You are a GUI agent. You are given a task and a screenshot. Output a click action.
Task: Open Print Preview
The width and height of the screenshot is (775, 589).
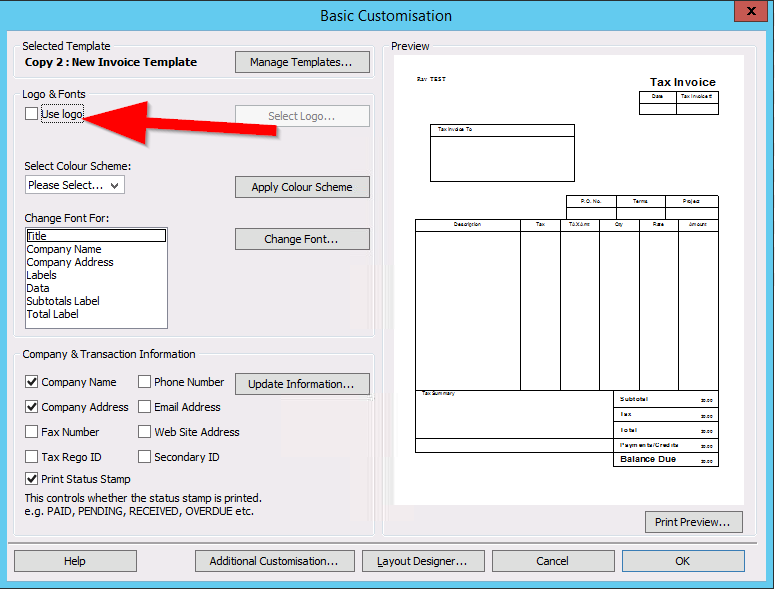pos(693,522)
